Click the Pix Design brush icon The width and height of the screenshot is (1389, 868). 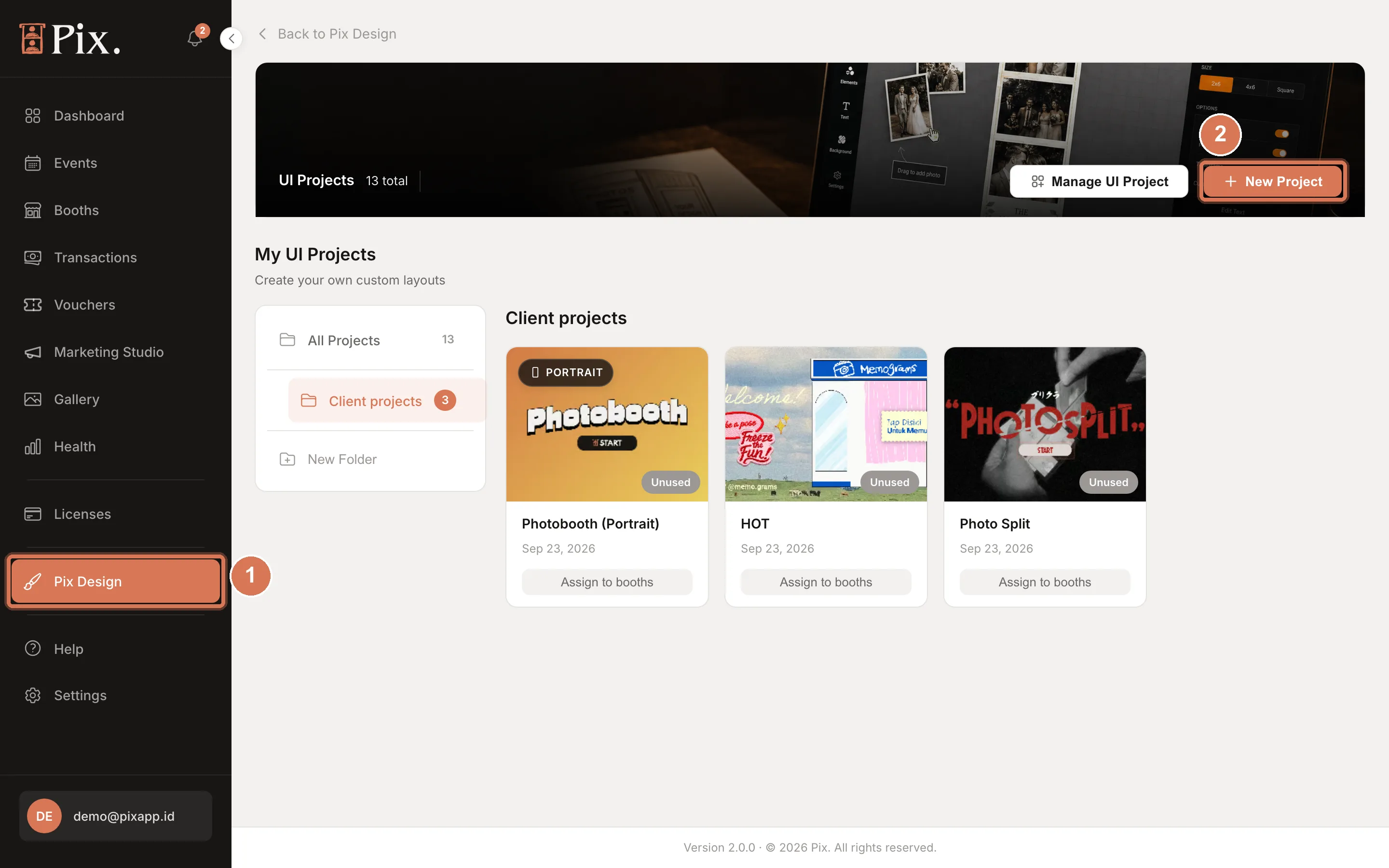click(33, 582)
